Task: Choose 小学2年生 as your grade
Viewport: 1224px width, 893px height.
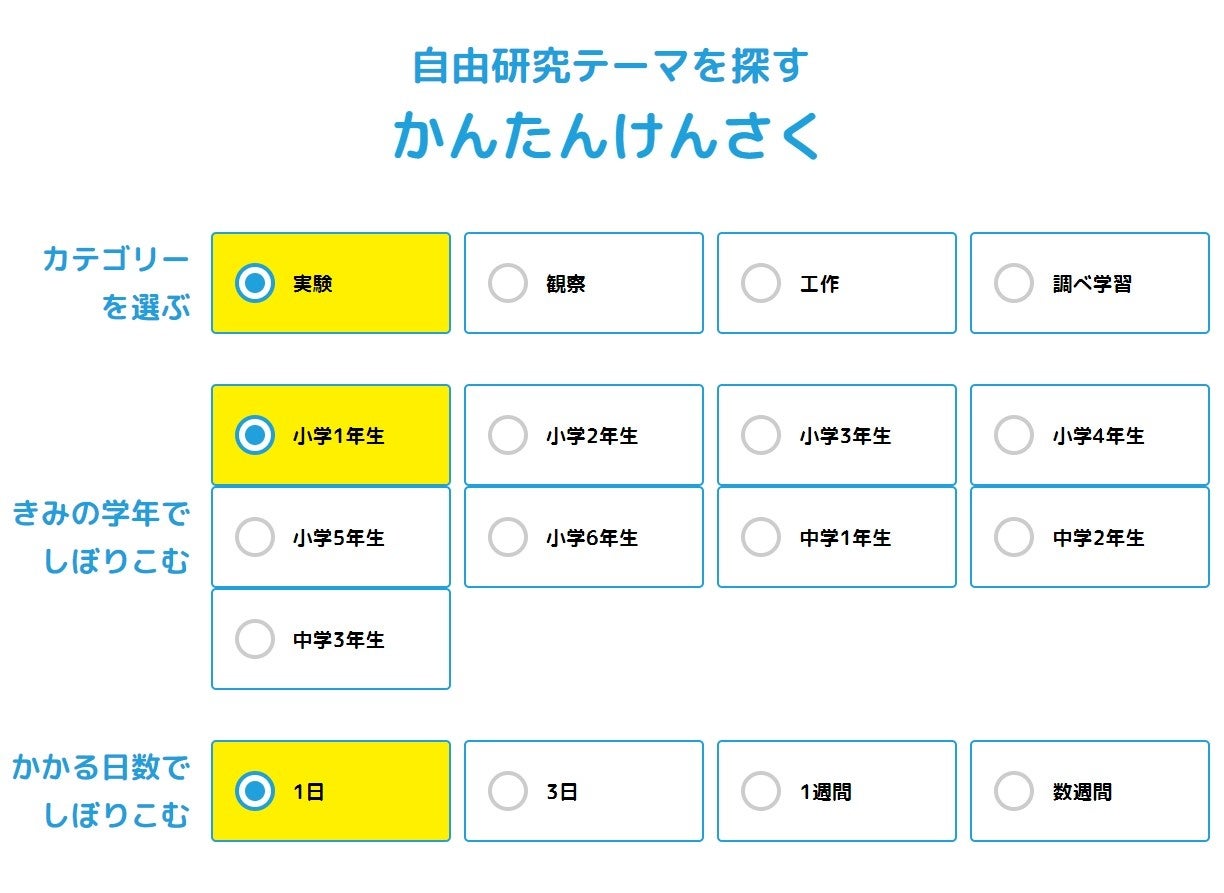Action: click(508, 436)
